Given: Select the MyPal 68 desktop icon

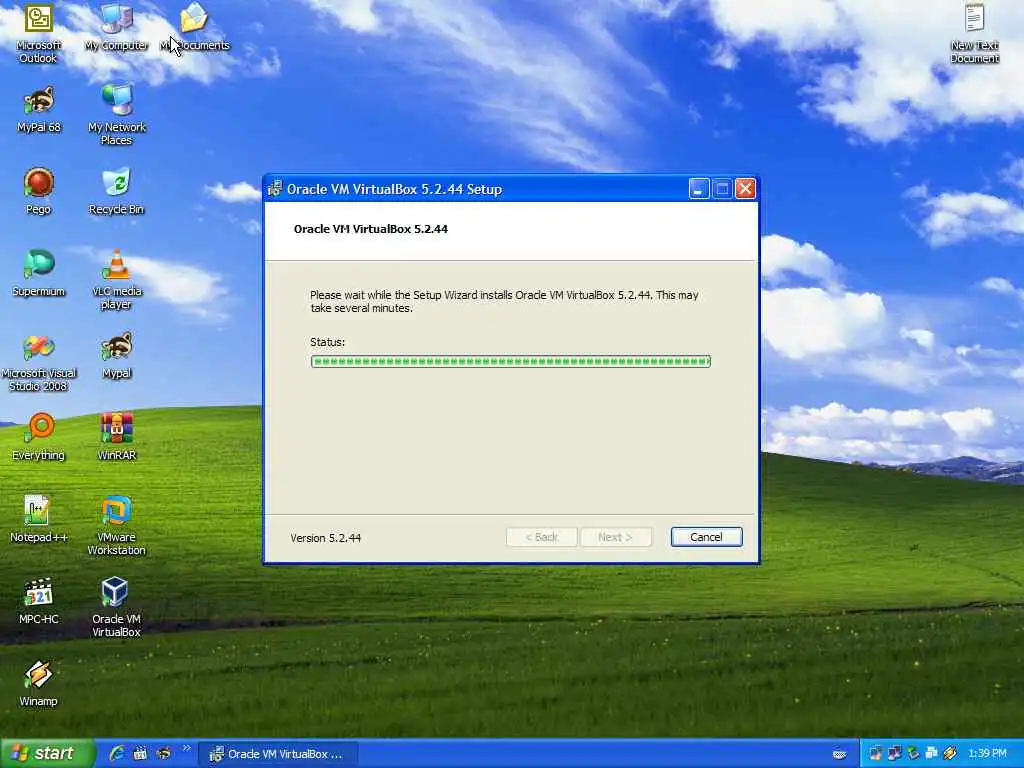Looking at the screenshot, I should tap(39, 108).
